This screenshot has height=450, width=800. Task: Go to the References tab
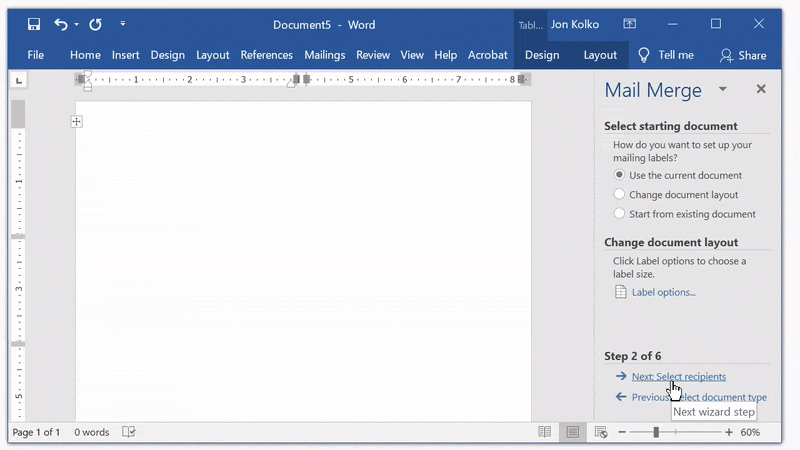pyautogui.click(x=266, y=55)
